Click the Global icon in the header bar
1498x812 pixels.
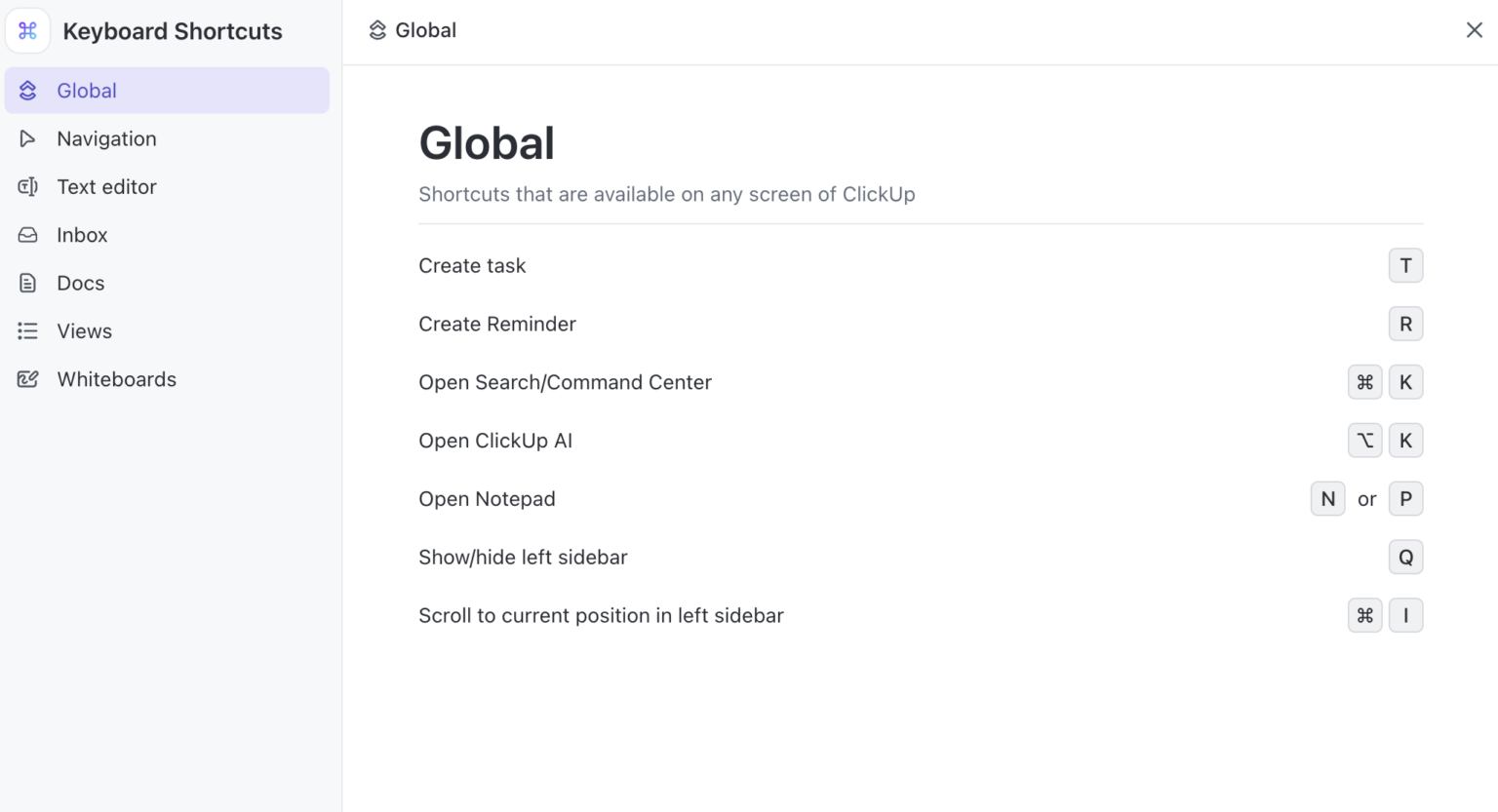pyautogui.click(x=376, y=30)
